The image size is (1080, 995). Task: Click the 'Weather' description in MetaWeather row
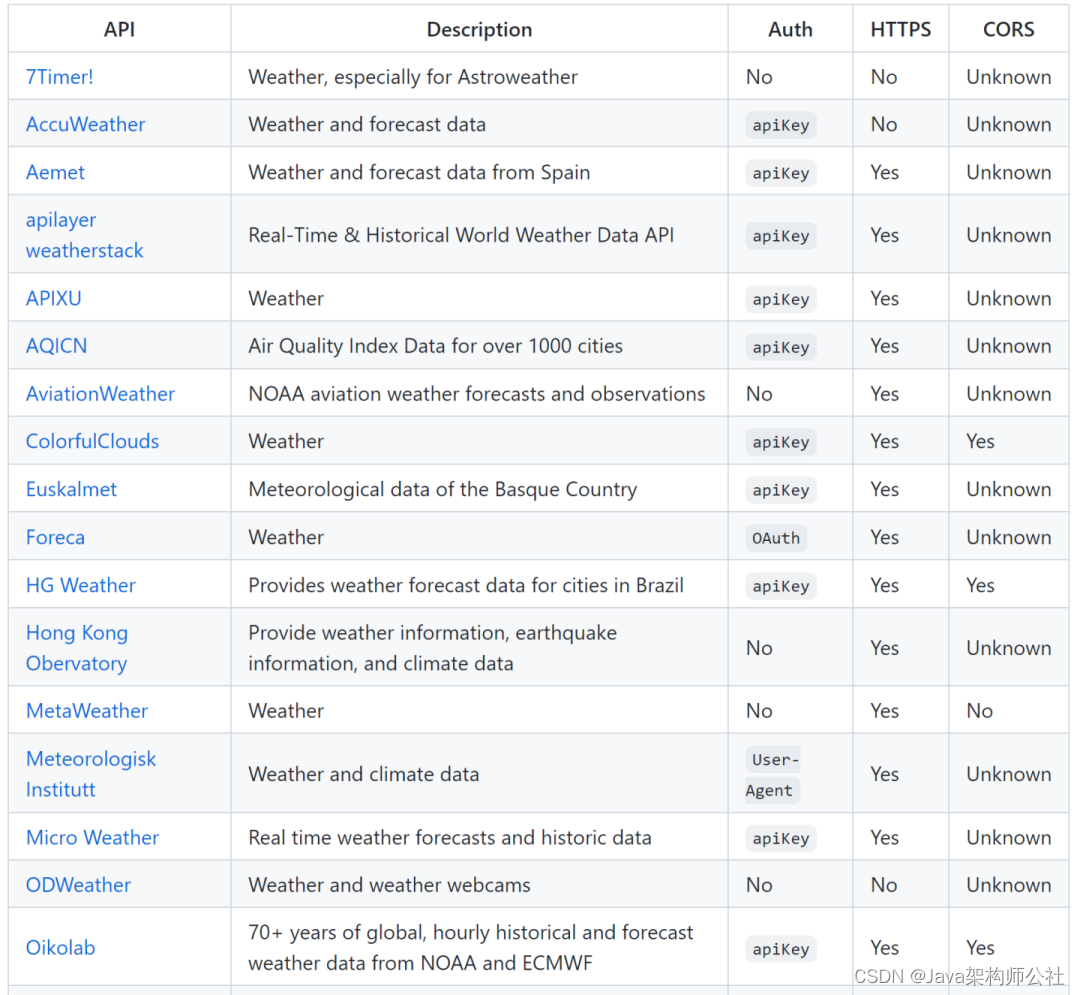pos(286,711)
